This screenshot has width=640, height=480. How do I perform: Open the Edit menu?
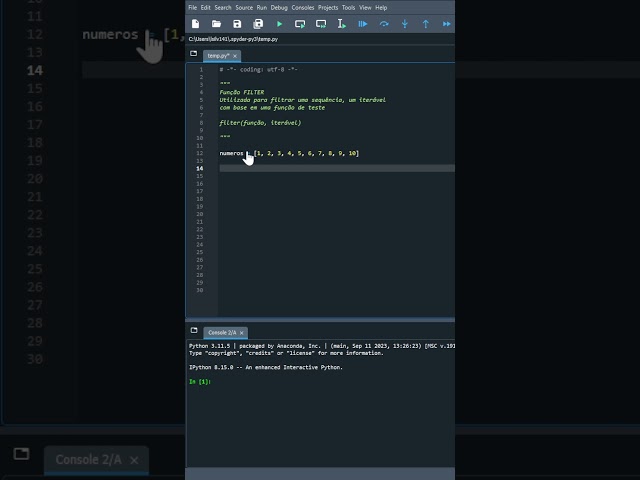[206, 7]
